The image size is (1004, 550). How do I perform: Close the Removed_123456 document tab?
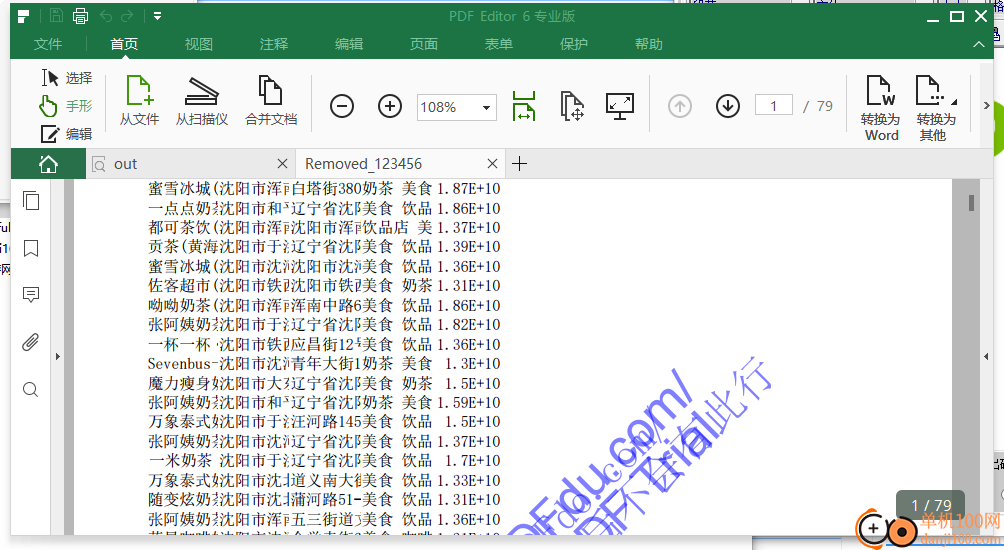point(492,164)
